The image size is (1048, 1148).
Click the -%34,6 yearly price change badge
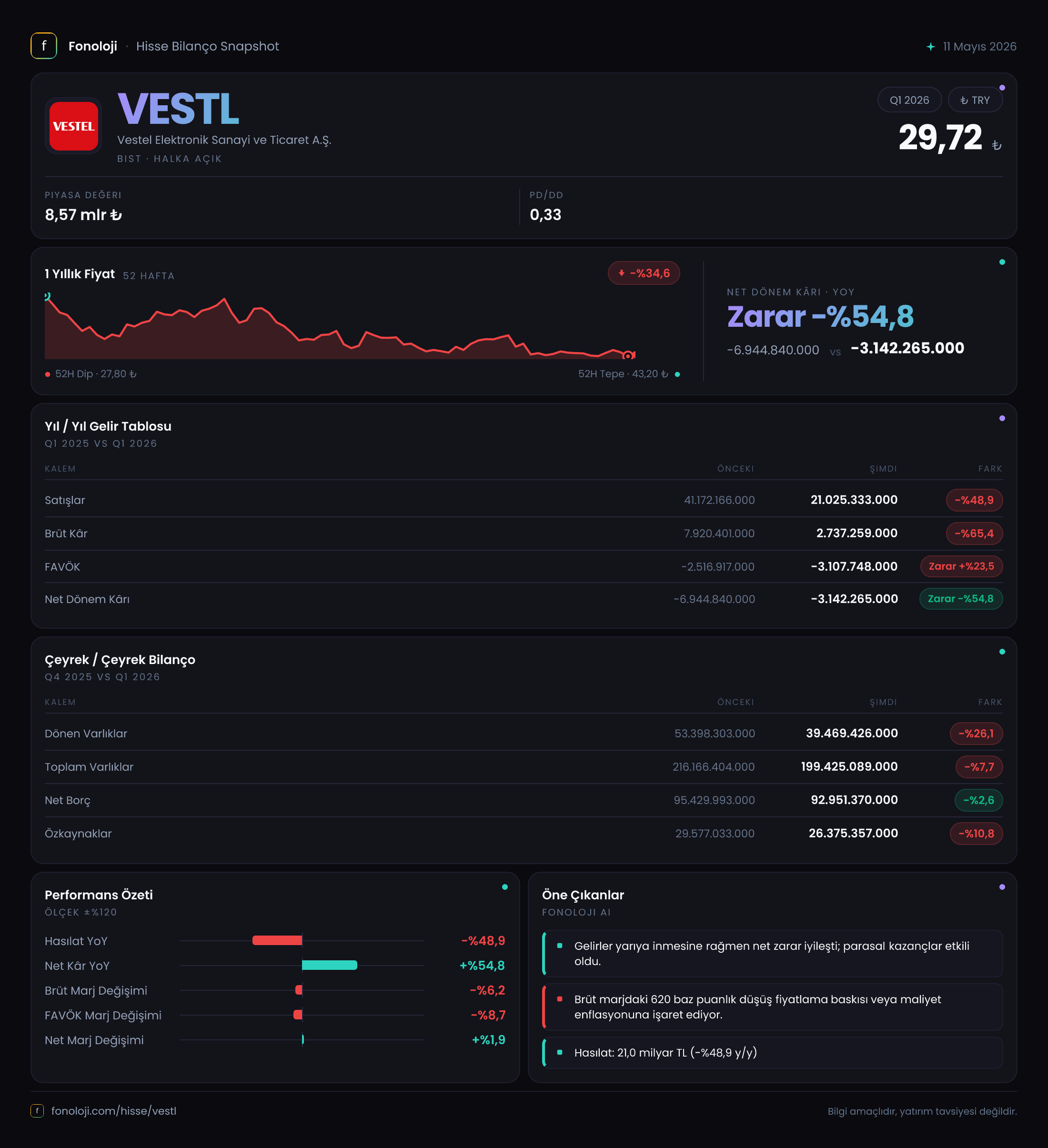(644, 273)
